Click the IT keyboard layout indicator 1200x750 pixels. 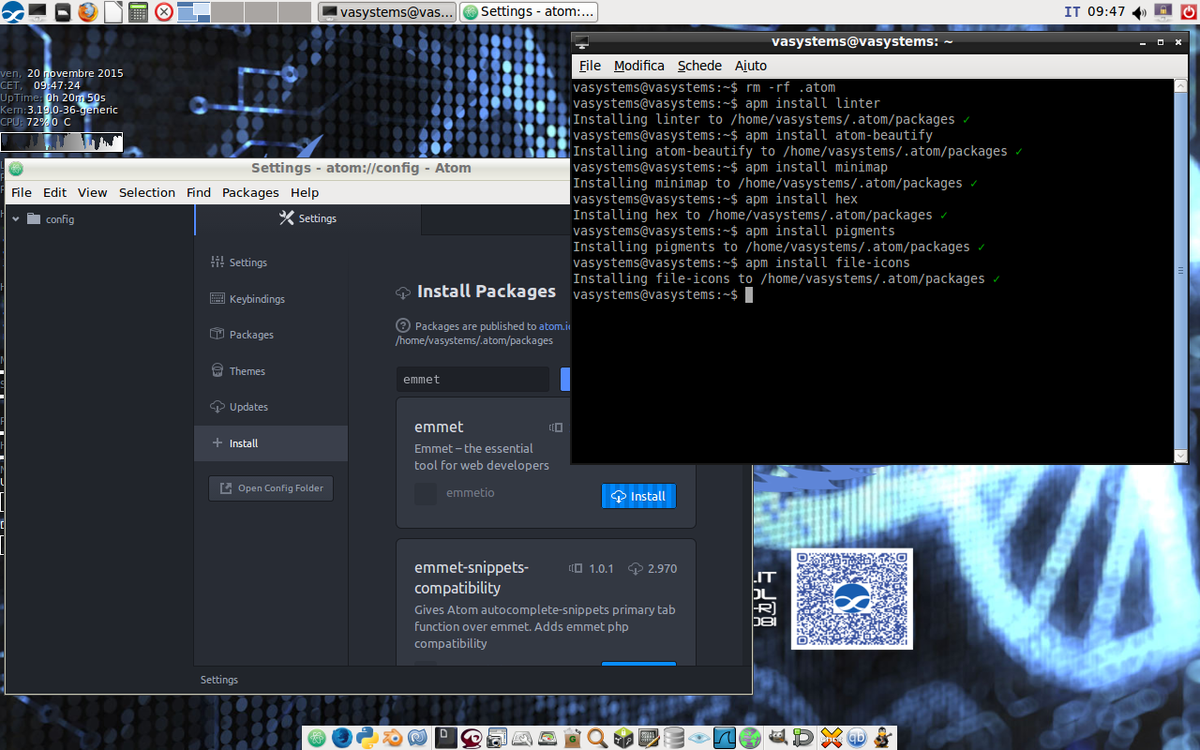tap(1072, 12)
